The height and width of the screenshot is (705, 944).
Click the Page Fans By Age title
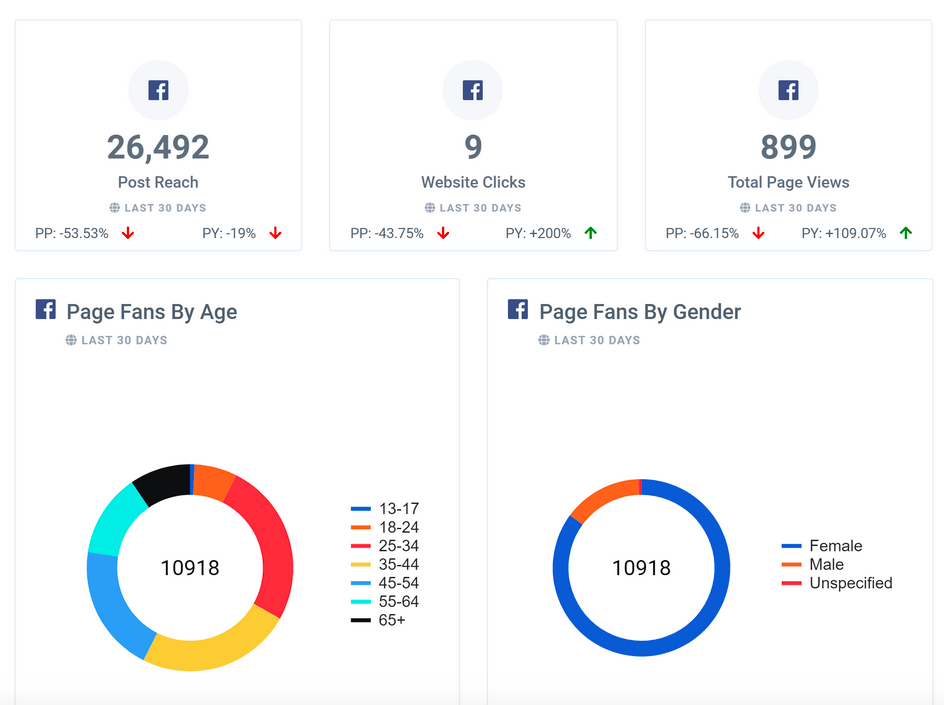tap(152, 312)
